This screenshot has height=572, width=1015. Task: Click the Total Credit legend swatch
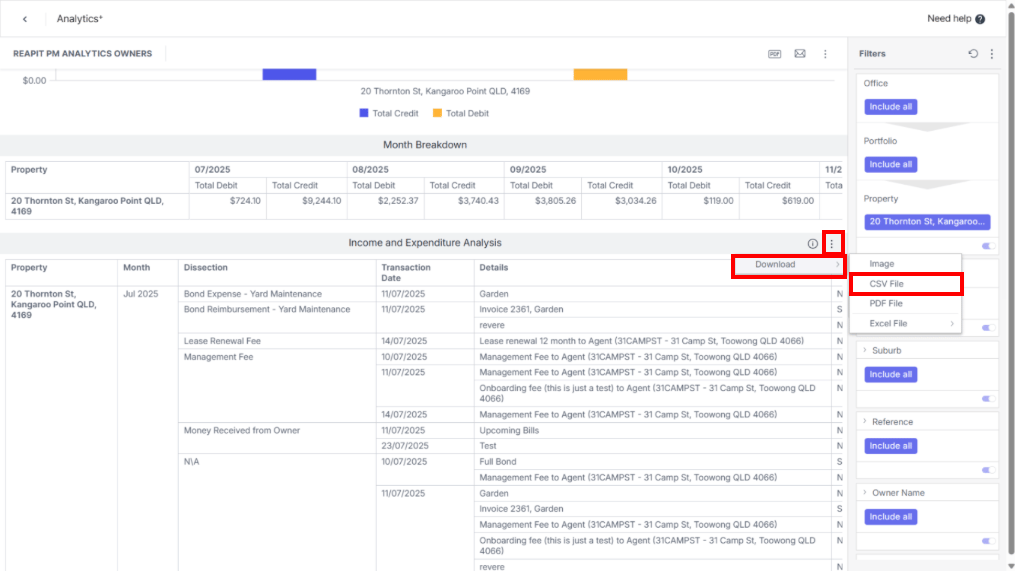click(x=364, y=113)
